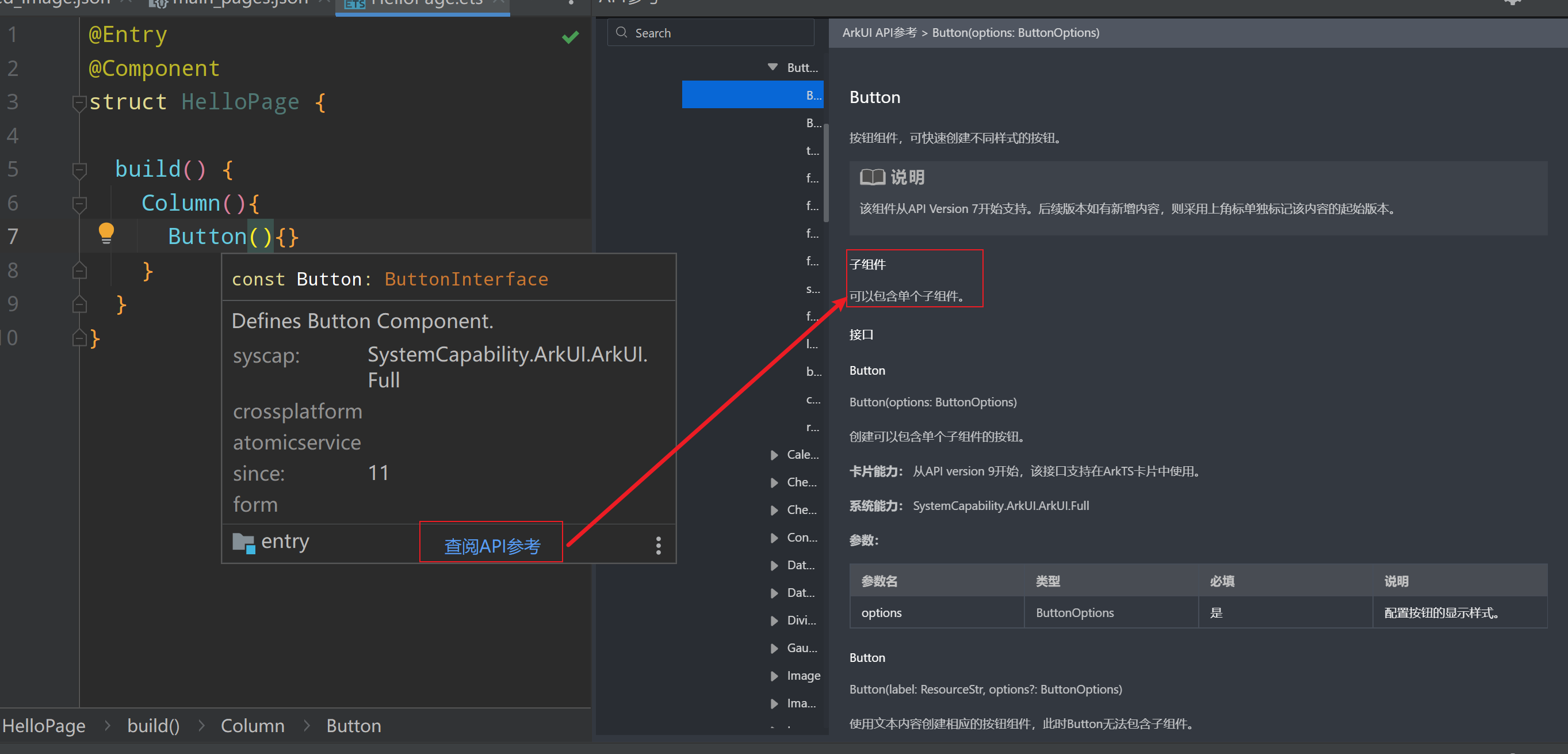Viewport: 1568px width, 754px height.
Task: Fold the build() method gutter marker
Action: [x=79, y=170]
